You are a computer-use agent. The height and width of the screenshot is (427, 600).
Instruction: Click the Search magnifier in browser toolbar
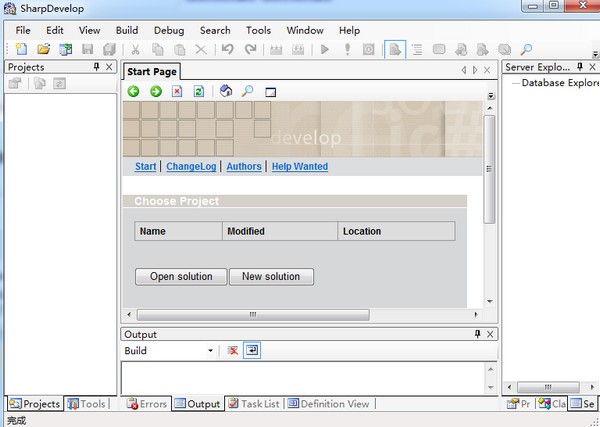[248, 91]
